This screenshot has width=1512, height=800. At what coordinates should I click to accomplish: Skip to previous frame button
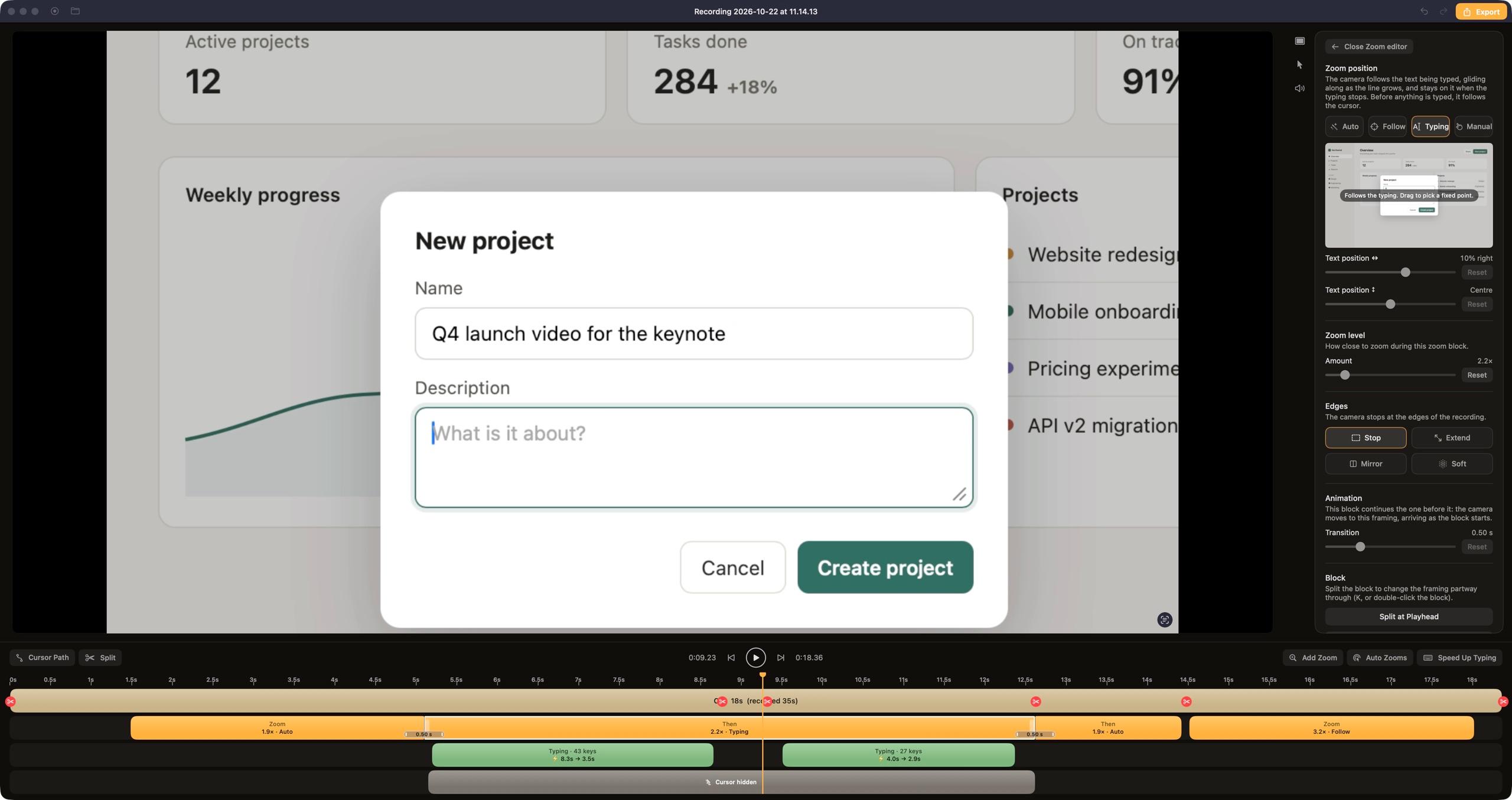(731, 657)
